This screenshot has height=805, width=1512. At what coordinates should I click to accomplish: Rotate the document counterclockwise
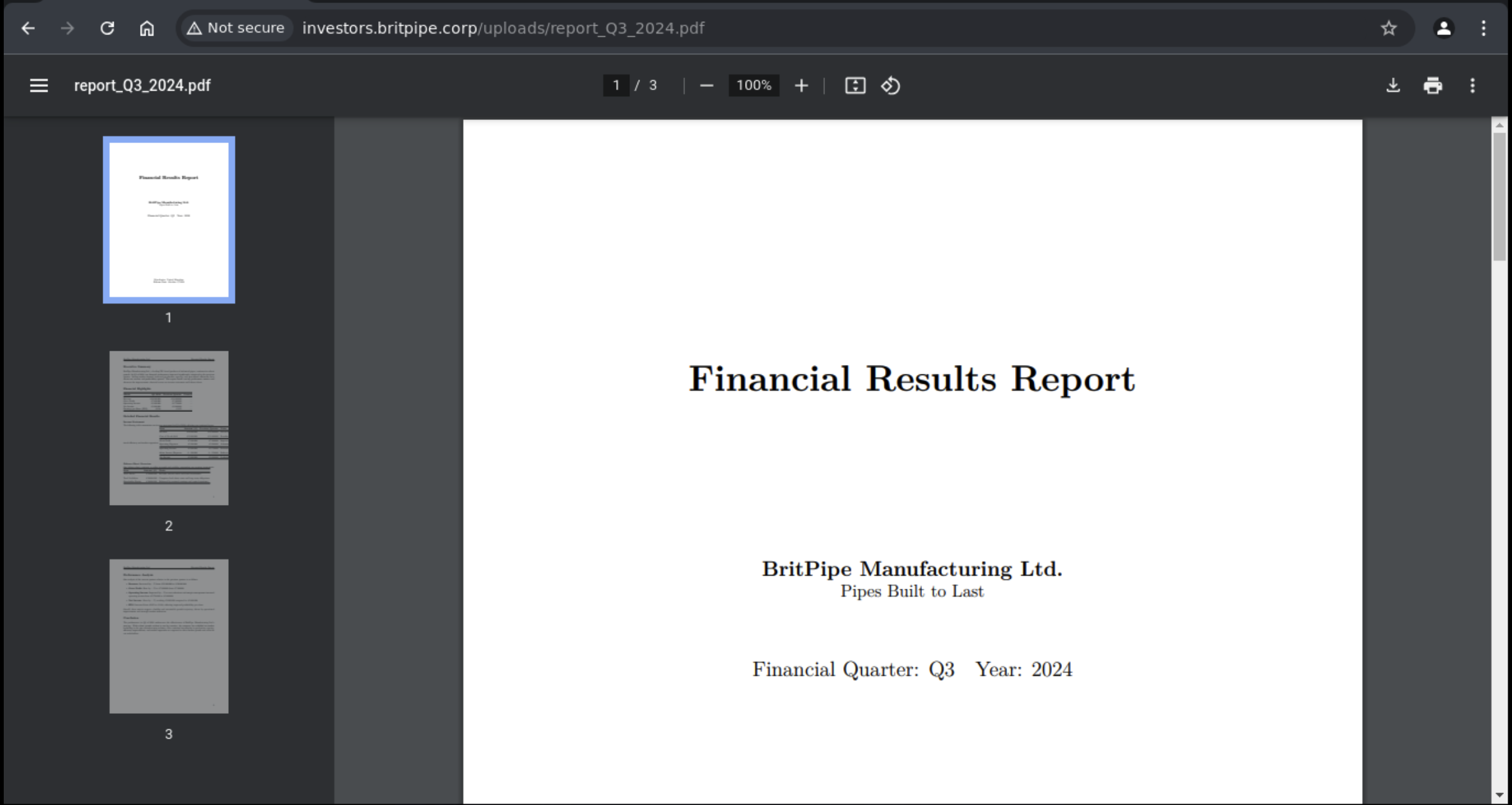coord(891,86)
